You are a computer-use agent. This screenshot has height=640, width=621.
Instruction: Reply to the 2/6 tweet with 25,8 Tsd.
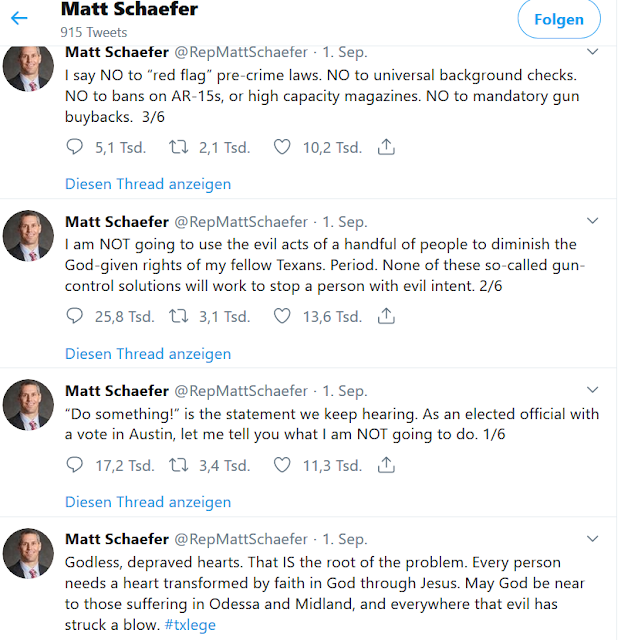click(x=74, y=317)
